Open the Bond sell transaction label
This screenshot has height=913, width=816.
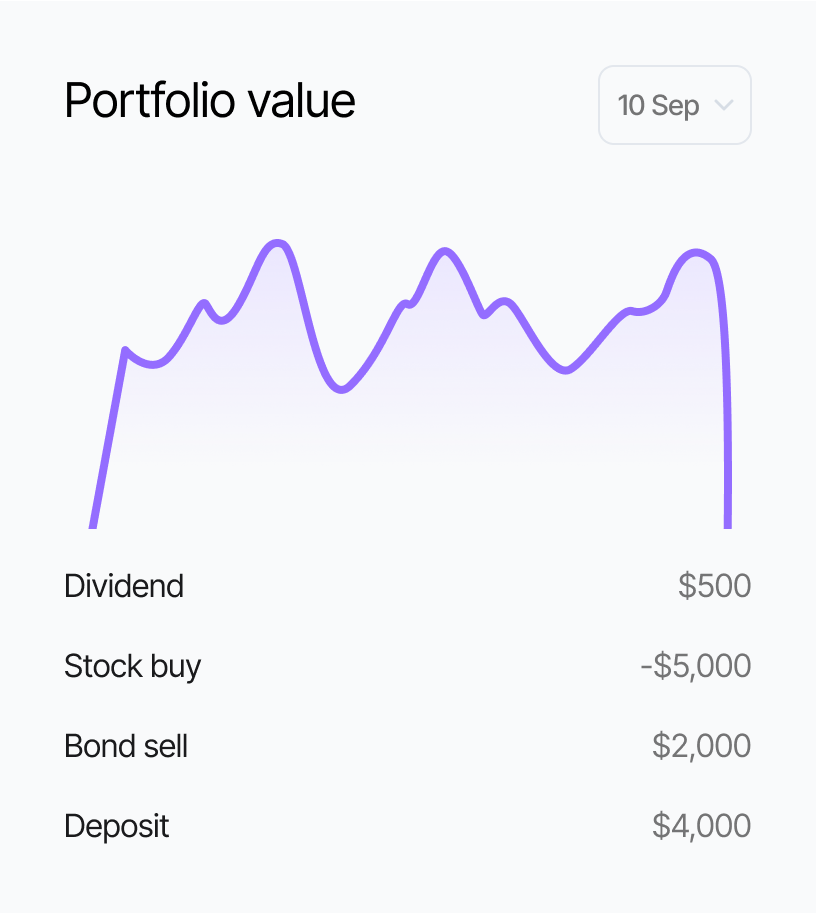coord(126,746)
